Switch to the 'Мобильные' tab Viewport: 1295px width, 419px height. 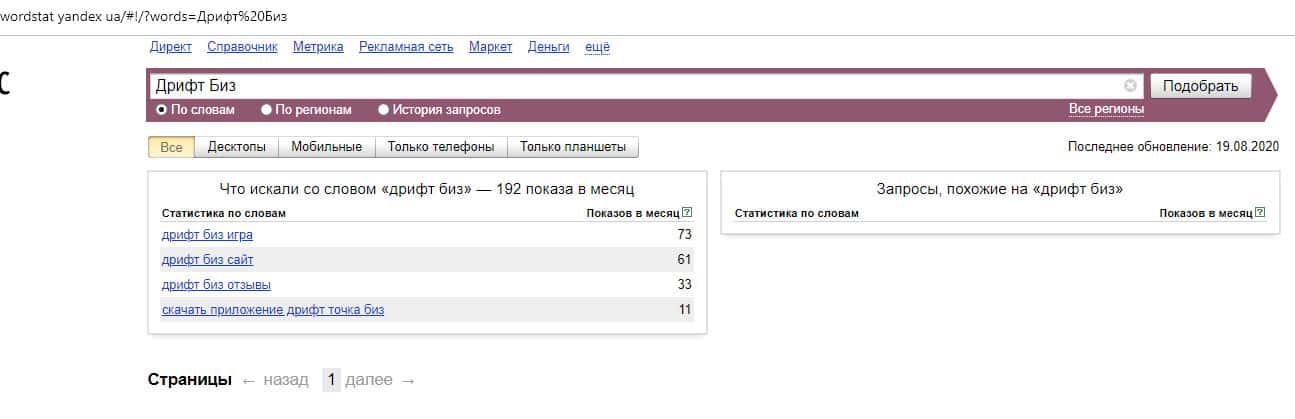tap(326, 147)
